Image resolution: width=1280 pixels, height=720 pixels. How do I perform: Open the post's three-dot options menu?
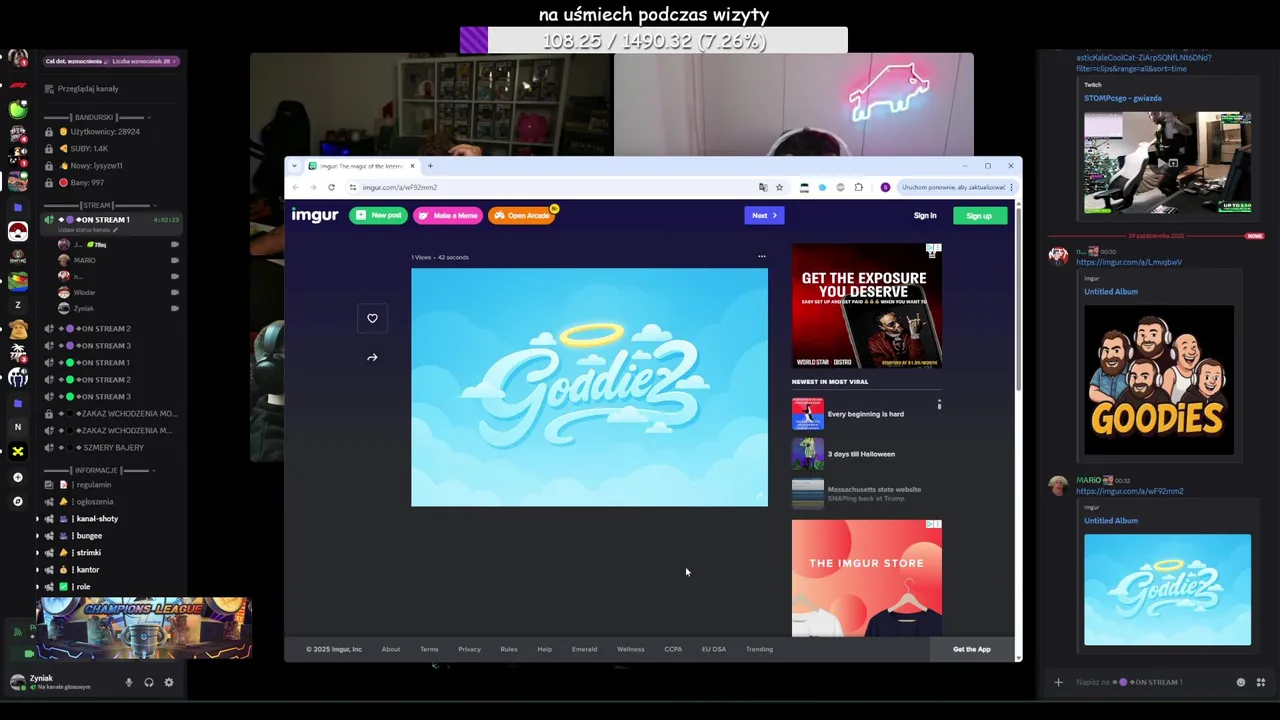(762, 256)
